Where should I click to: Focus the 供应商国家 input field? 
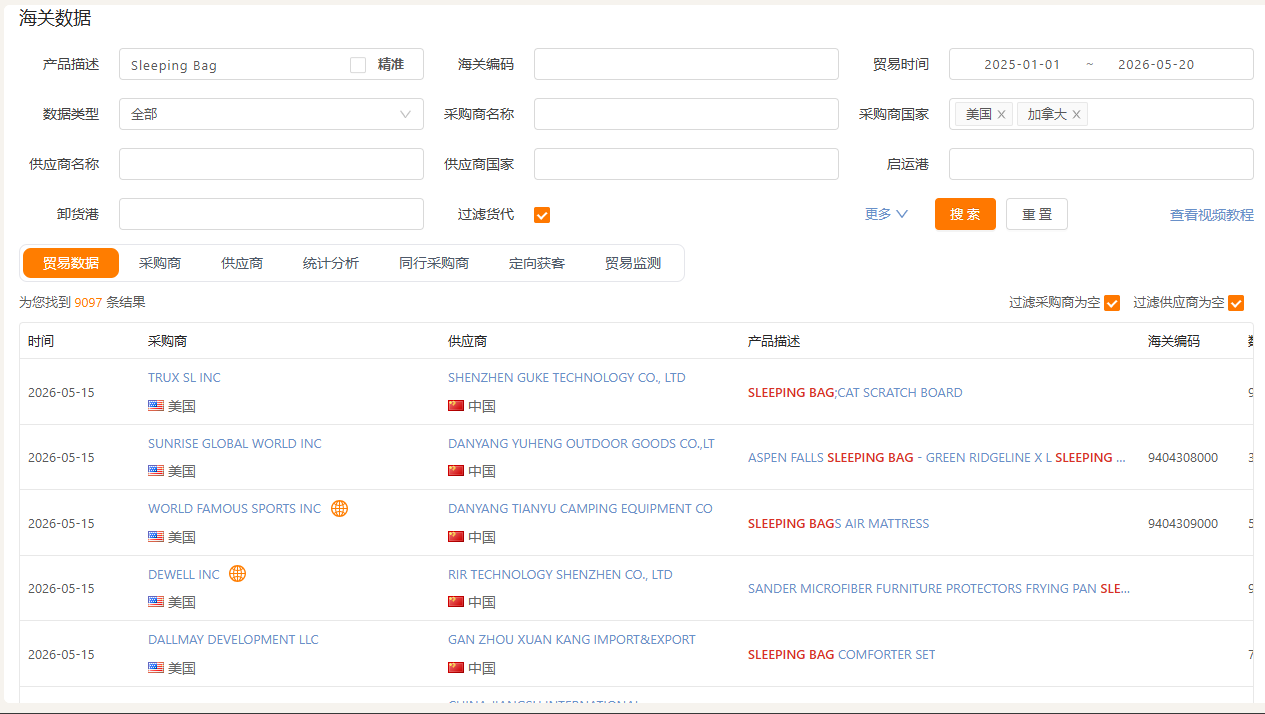point(686,164)
